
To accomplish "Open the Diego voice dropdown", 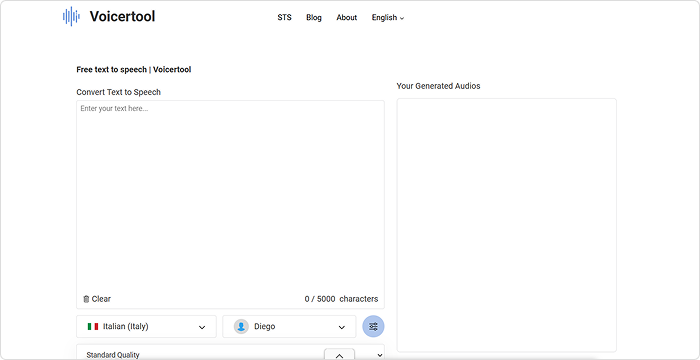I will [289, 327].
